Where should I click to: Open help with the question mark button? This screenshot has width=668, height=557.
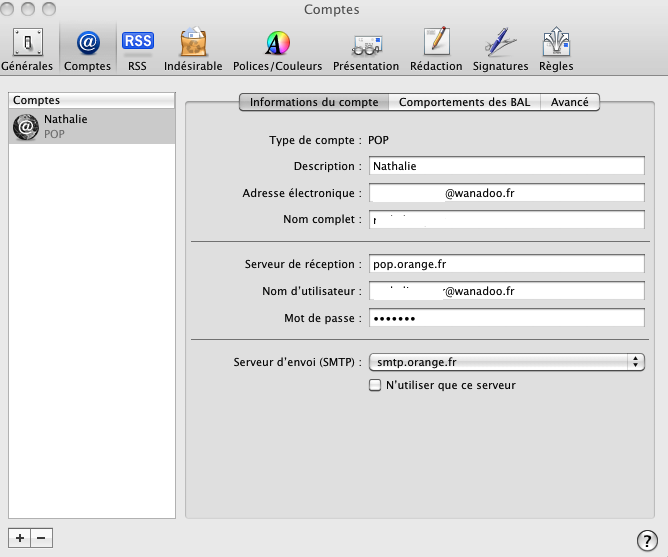point(646,540)
